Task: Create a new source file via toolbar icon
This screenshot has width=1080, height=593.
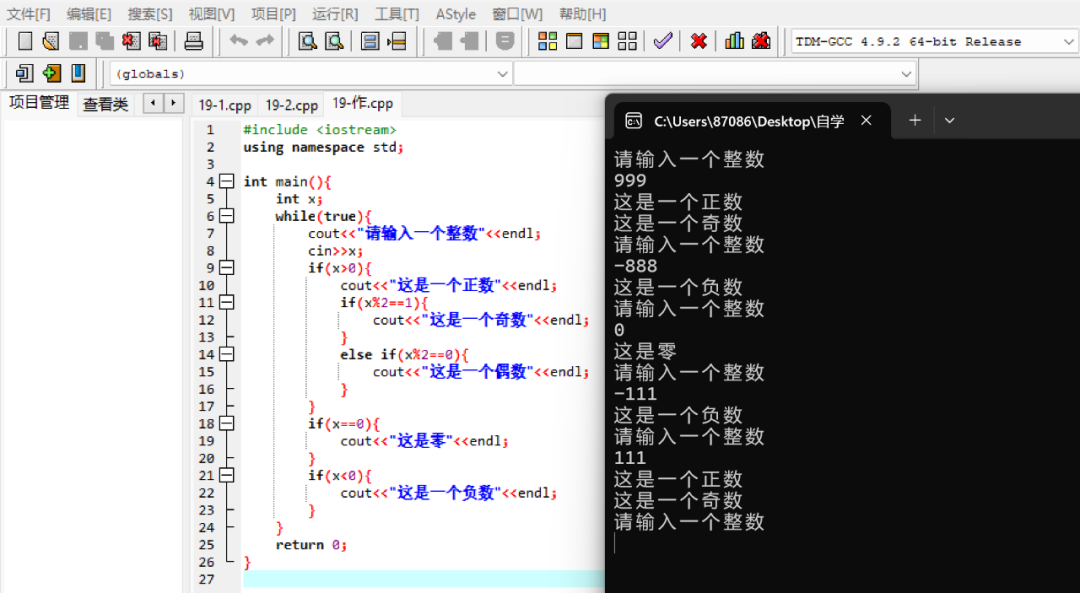Action: 25,41
